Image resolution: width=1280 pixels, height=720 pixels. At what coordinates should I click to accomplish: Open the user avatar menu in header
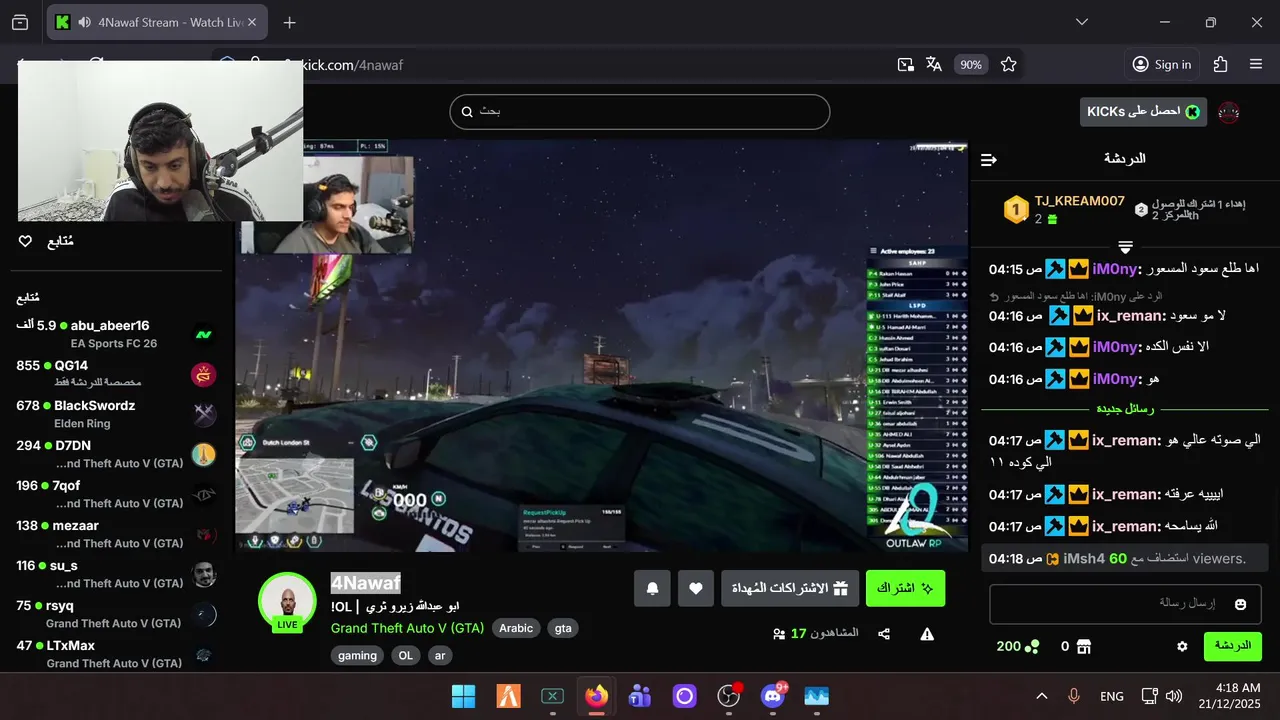point(1230,113)
